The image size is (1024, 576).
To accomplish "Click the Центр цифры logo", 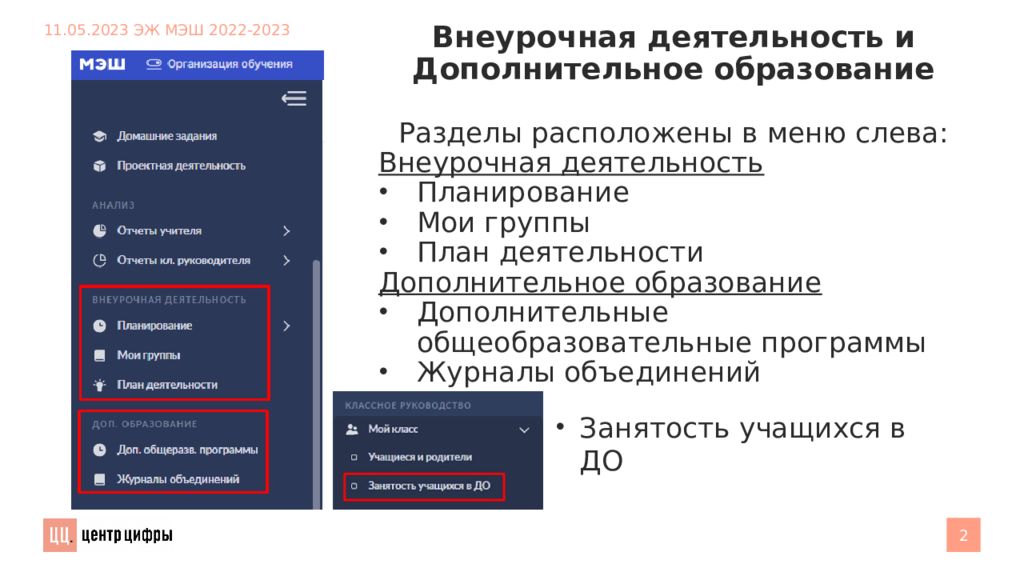I will pyautogui.click(x=108, y=535).
